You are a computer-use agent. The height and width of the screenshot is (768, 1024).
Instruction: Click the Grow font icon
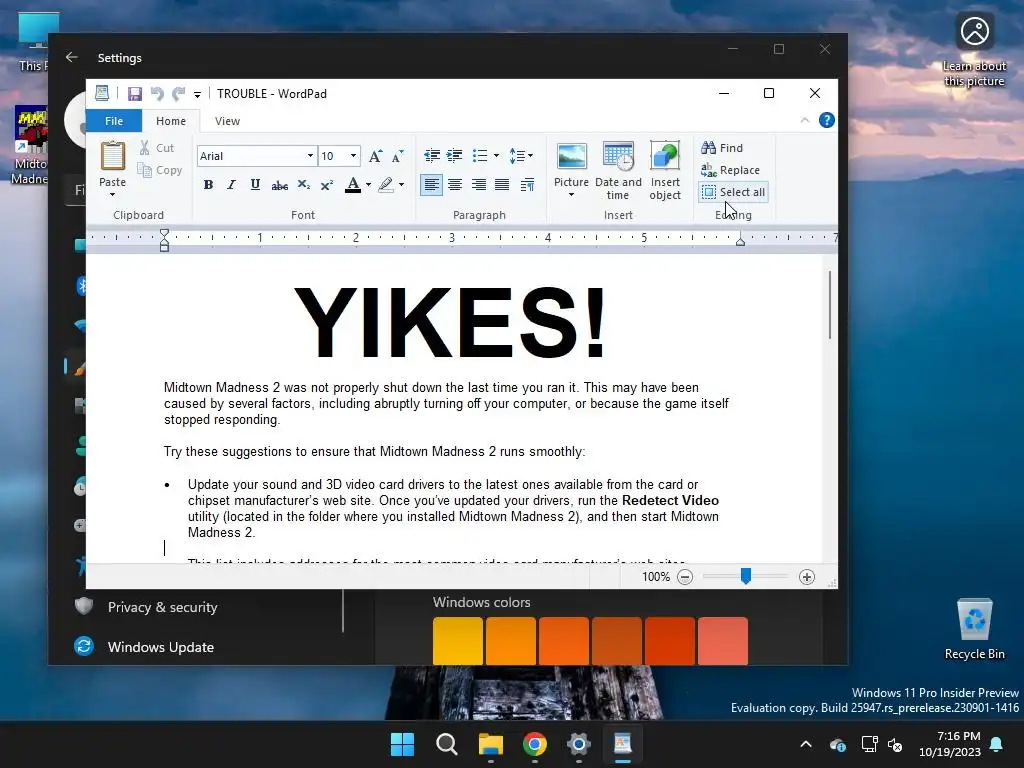point(375,155)
